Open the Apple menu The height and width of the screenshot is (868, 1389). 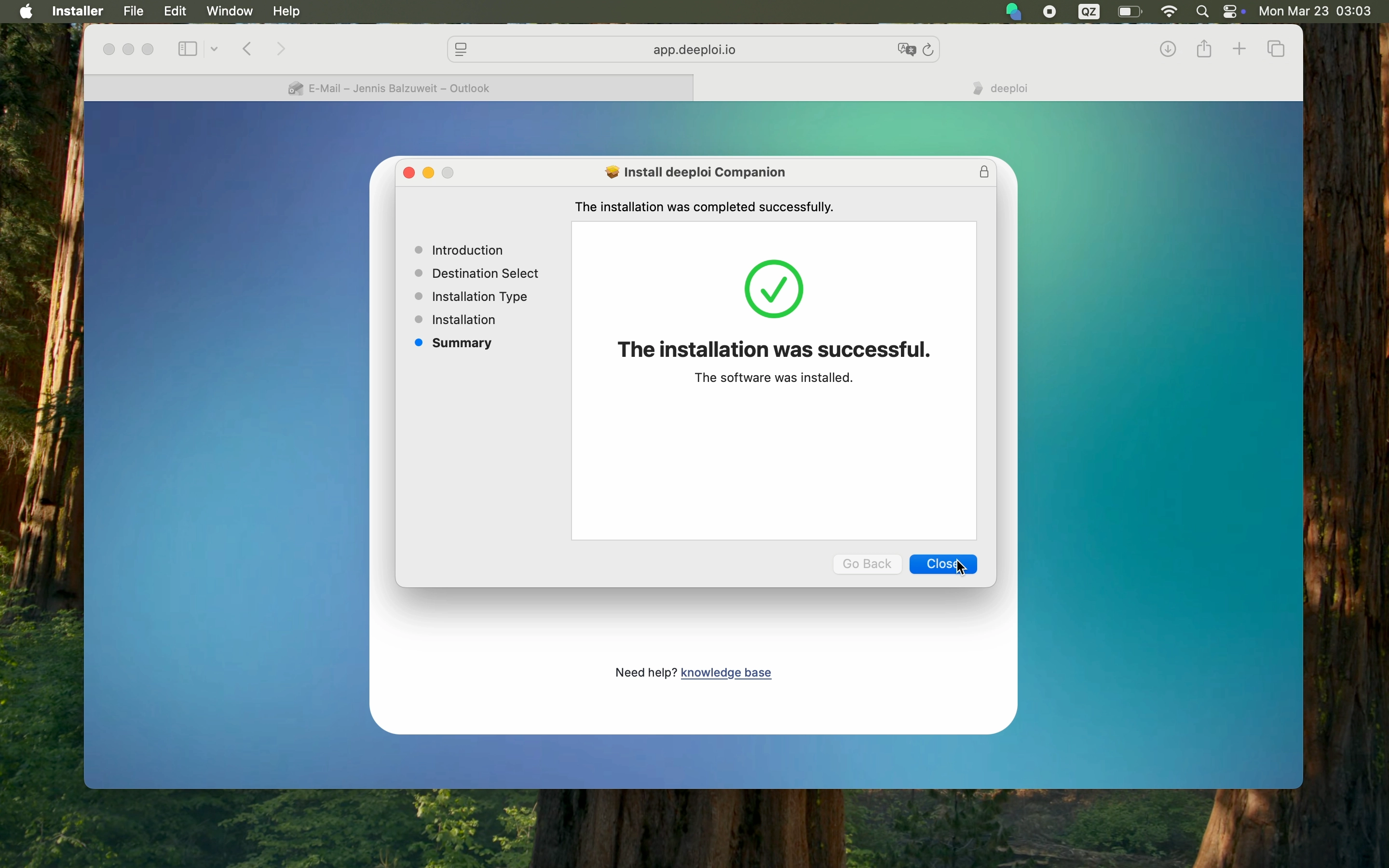(x=27, y=12)
